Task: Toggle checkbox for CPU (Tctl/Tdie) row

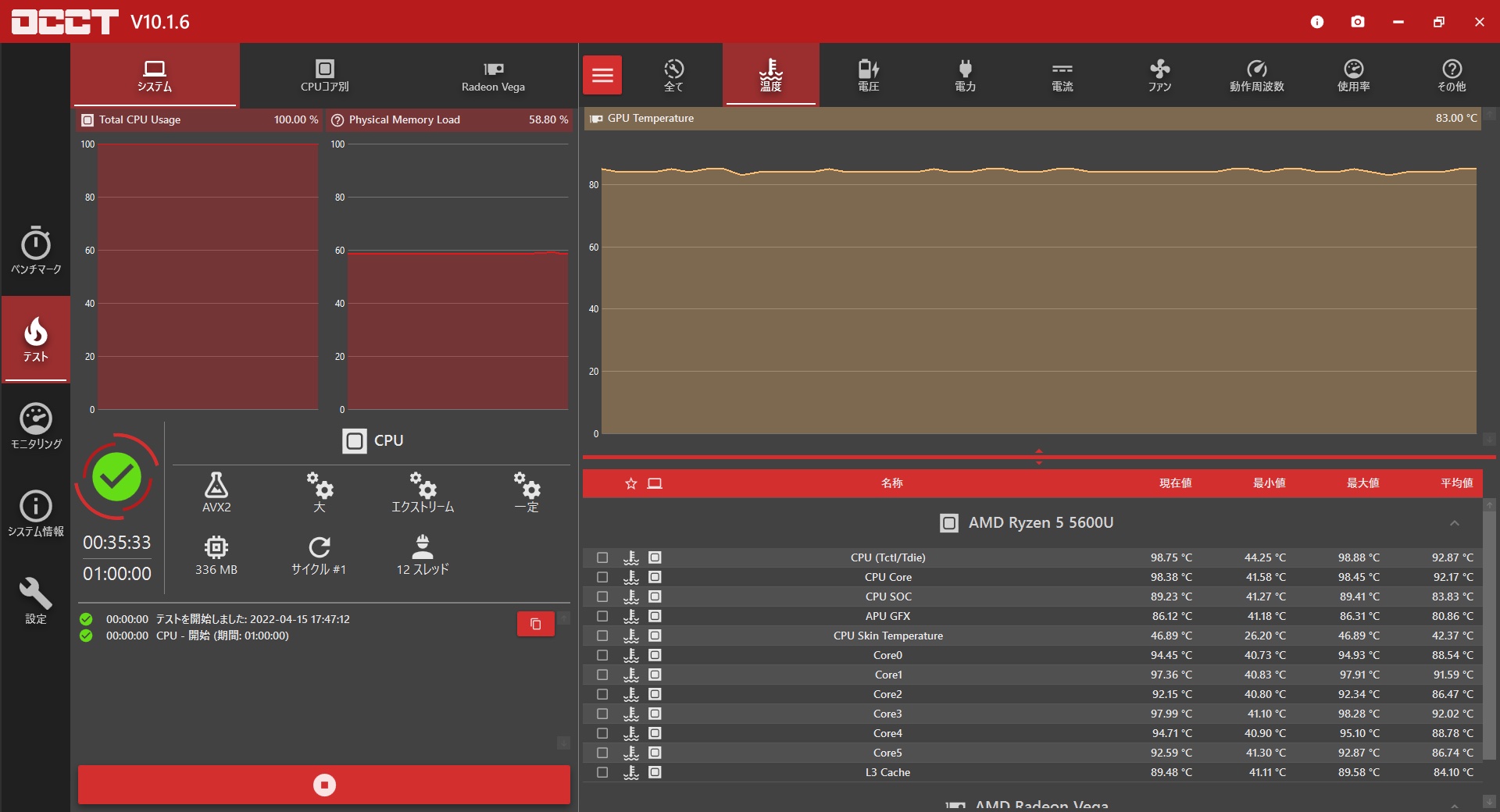Action: click(x=602, y=557)
